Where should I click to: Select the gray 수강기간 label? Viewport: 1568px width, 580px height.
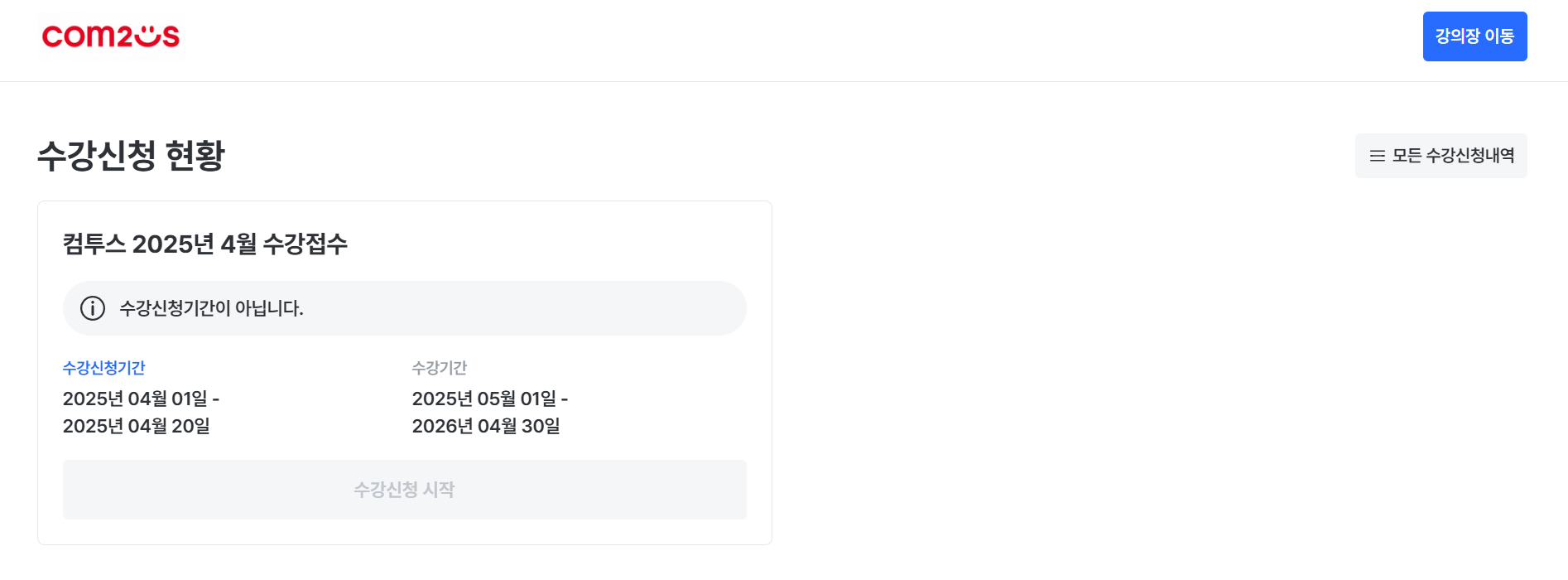pyautogui.click(x=440, y=368)
